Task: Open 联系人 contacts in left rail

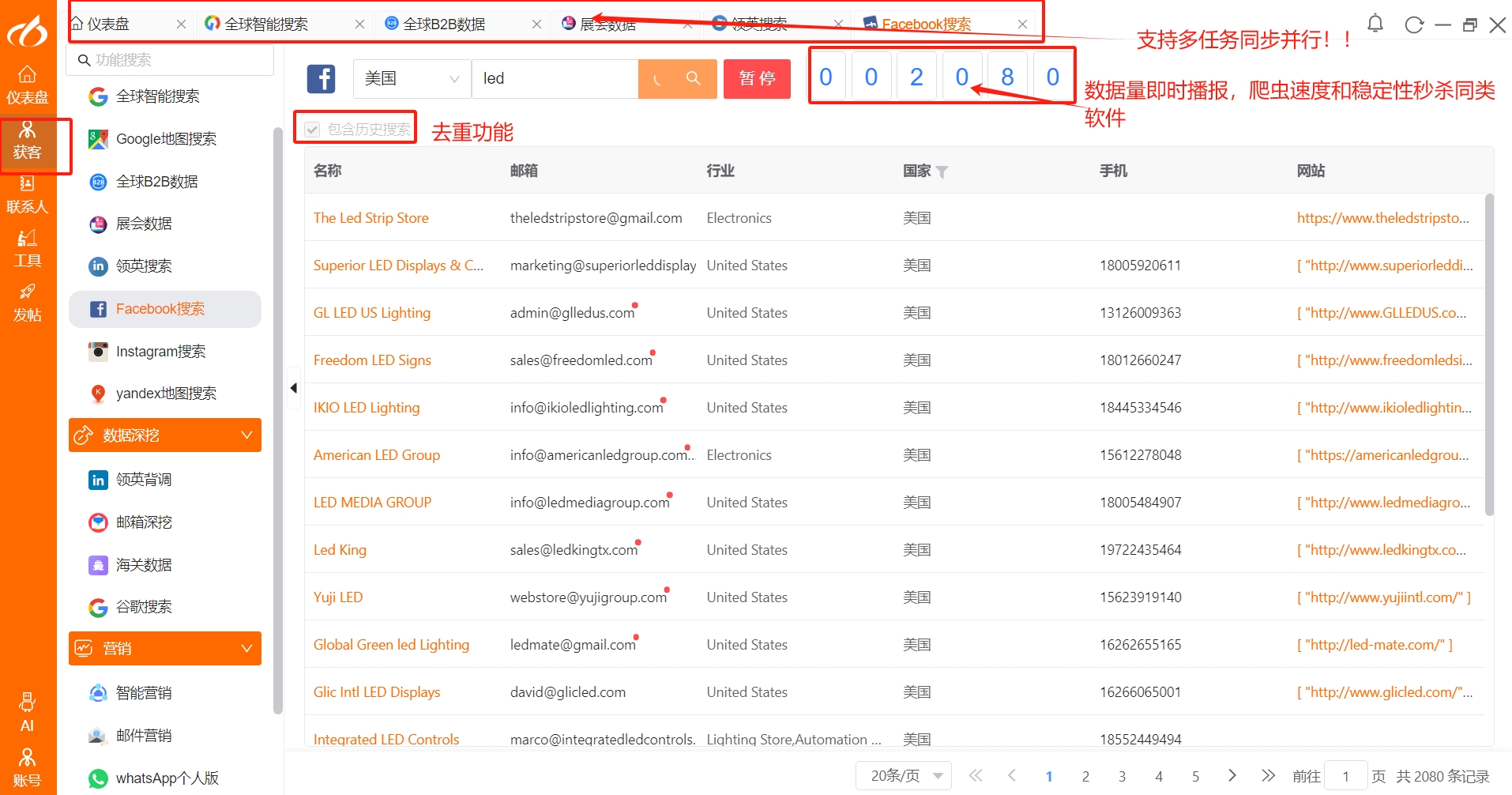Action: [28, 195]
